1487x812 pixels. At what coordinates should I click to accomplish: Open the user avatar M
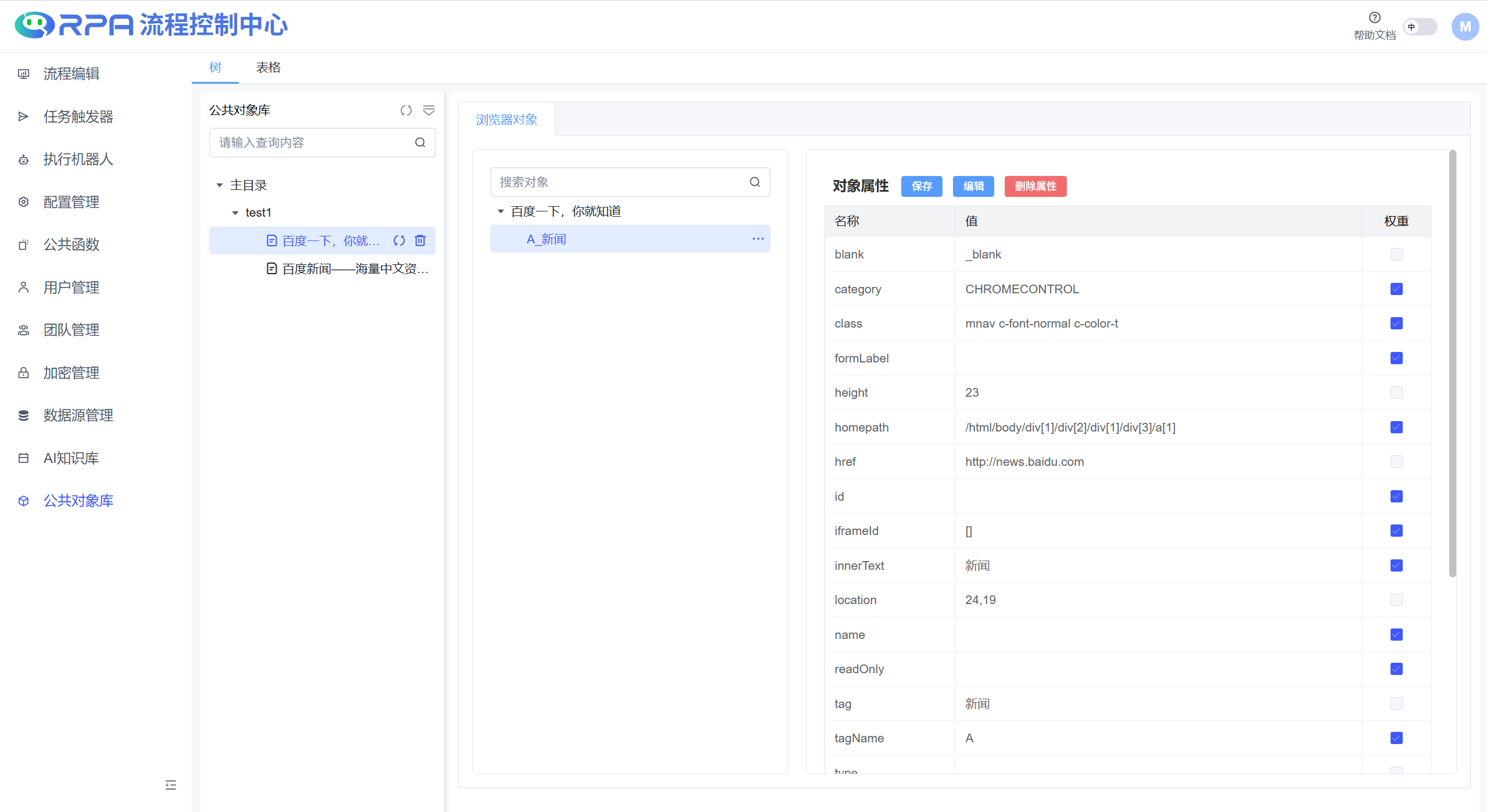(x=1464, y=27)
